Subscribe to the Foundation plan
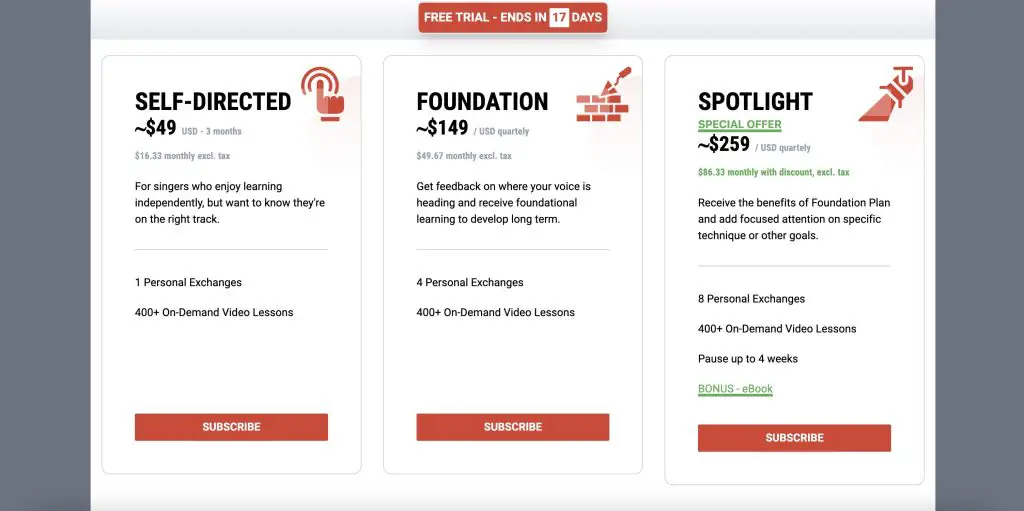 513,427
